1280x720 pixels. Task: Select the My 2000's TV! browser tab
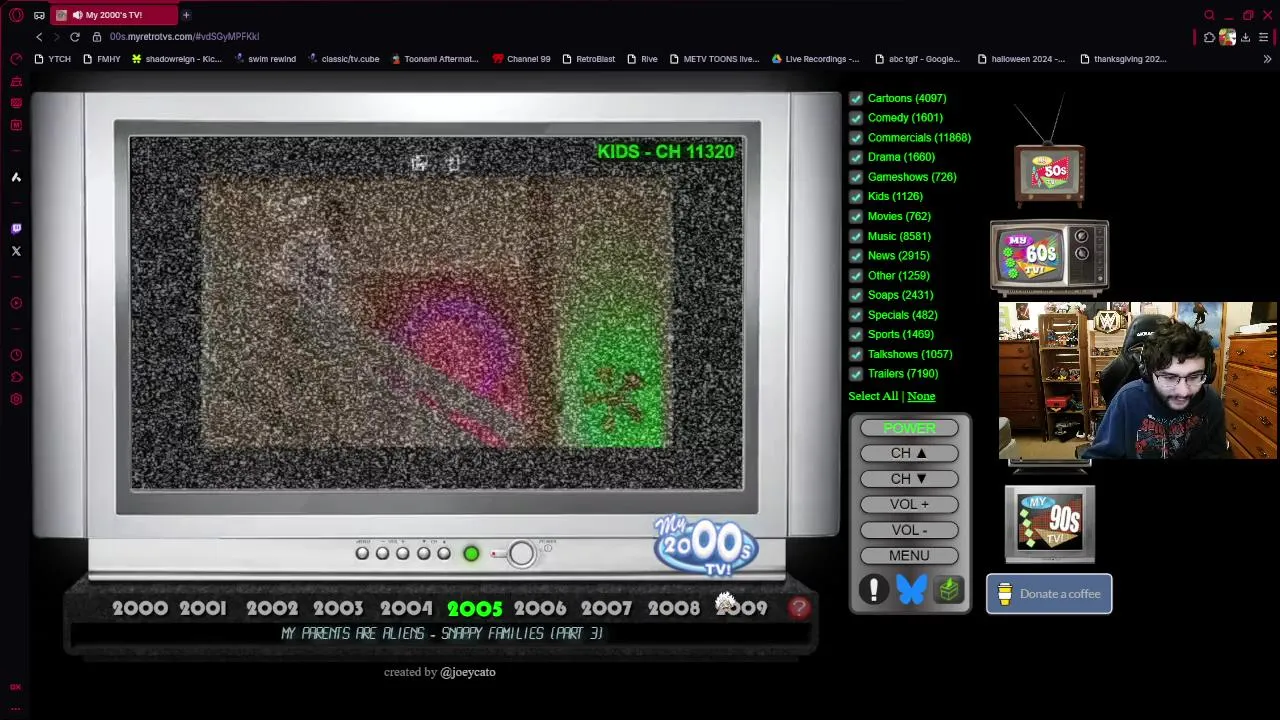[113, 15]
